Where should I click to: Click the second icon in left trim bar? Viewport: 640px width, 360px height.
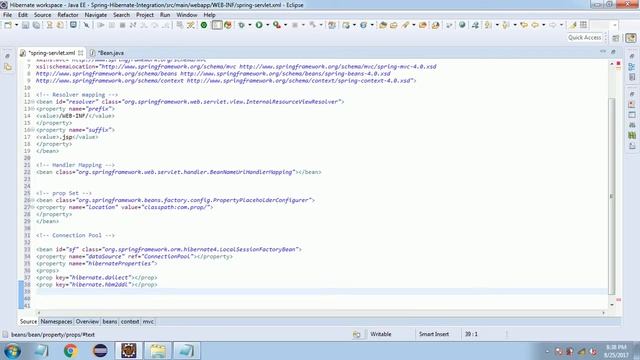point(8,67)
